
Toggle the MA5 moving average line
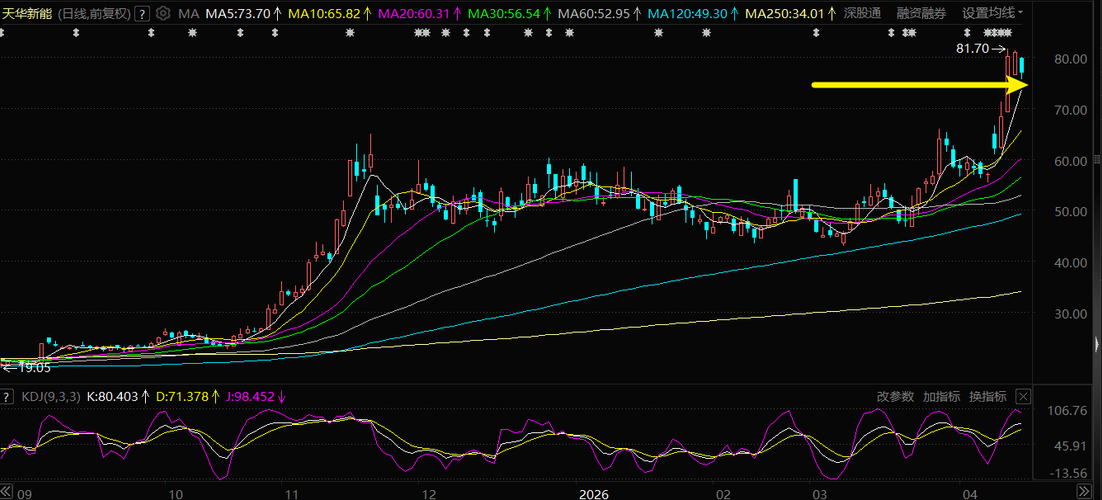pos(242,13)
